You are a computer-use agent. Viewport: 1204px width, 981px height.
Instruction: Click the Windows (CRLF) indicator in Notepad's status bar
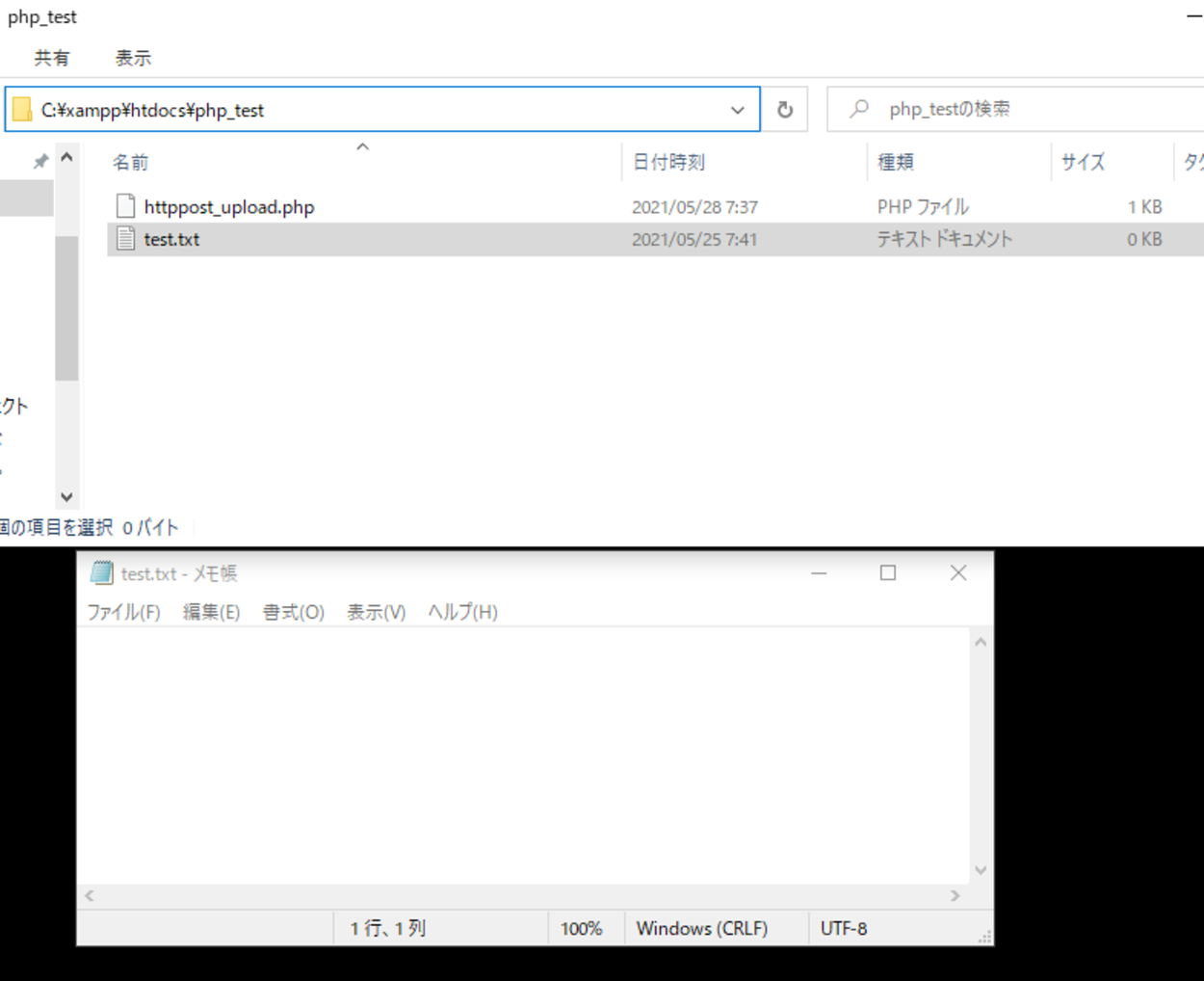702,928
